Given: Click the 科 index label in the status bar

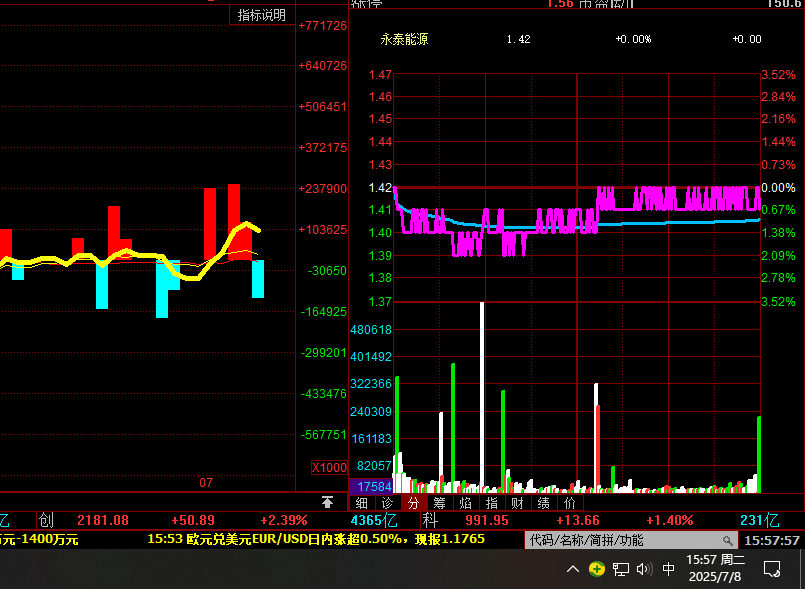Looking at the screenshot, I should click(430, 521).
